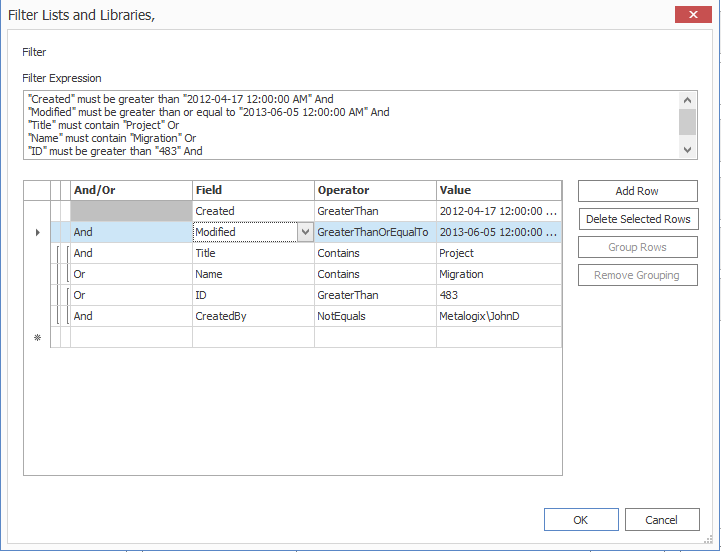
Task: Cancel the filter dialog
Action: click(661, 520)
